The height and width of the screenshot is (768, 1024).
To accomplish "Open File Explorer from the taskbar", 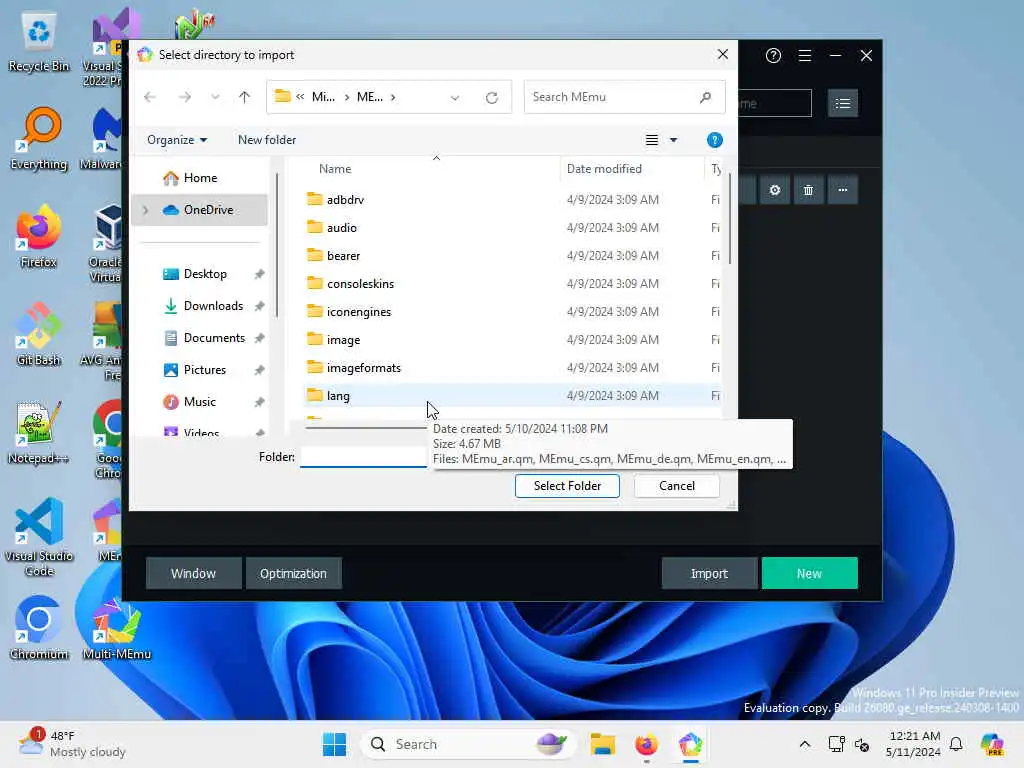I will click(x=603, y=744).
